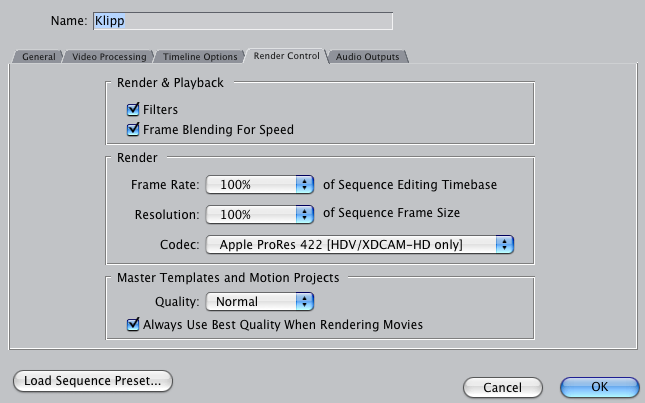
Task: Go to the Timeline Options tab
Action: point(200,57)
